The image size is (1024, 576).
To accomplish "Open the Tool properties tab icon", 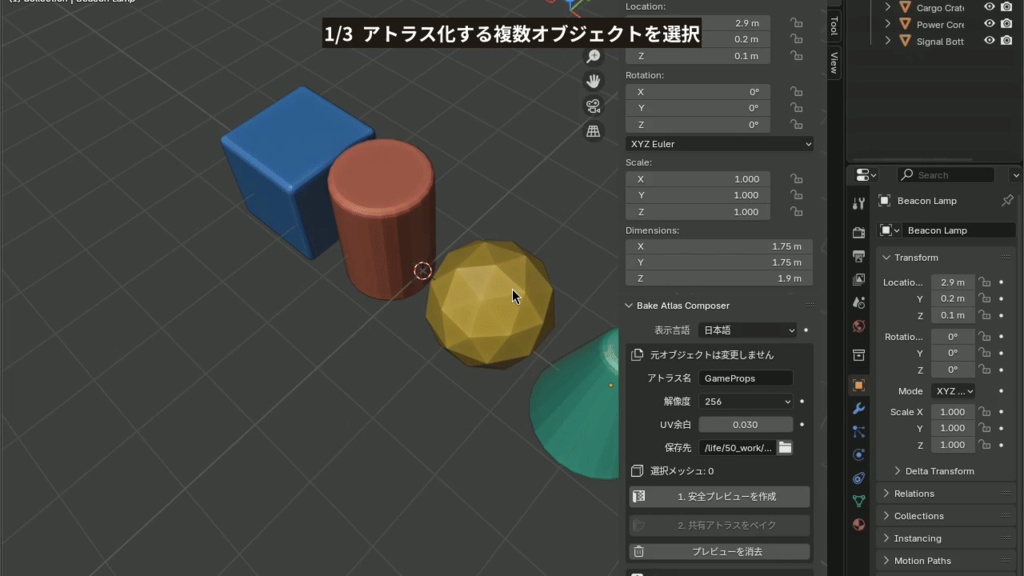I will coord(859,203).
